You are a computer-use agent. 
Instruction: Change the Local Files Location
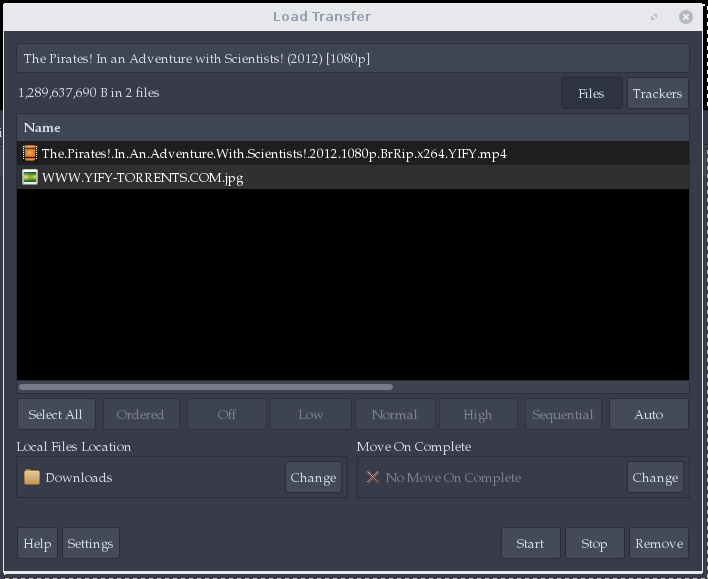(x=313, y=477)
